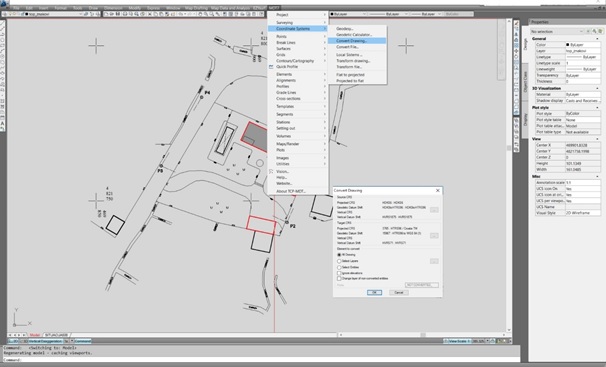Open the Map Drafting menu
The height and width of the screenshot is (367, 606).
click(x=196, y=8)
